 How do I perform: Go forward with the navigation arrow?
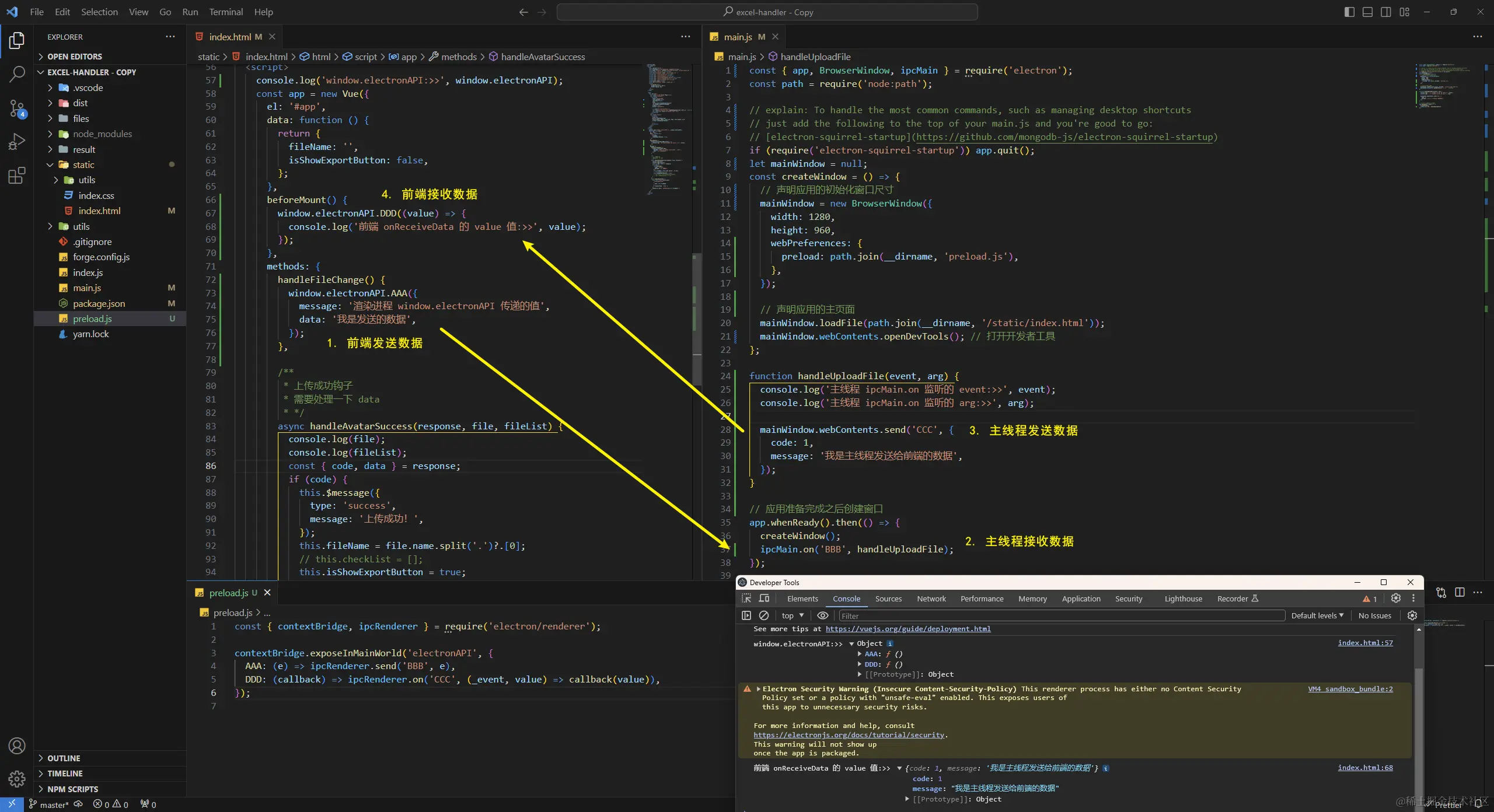pos(542,12)
